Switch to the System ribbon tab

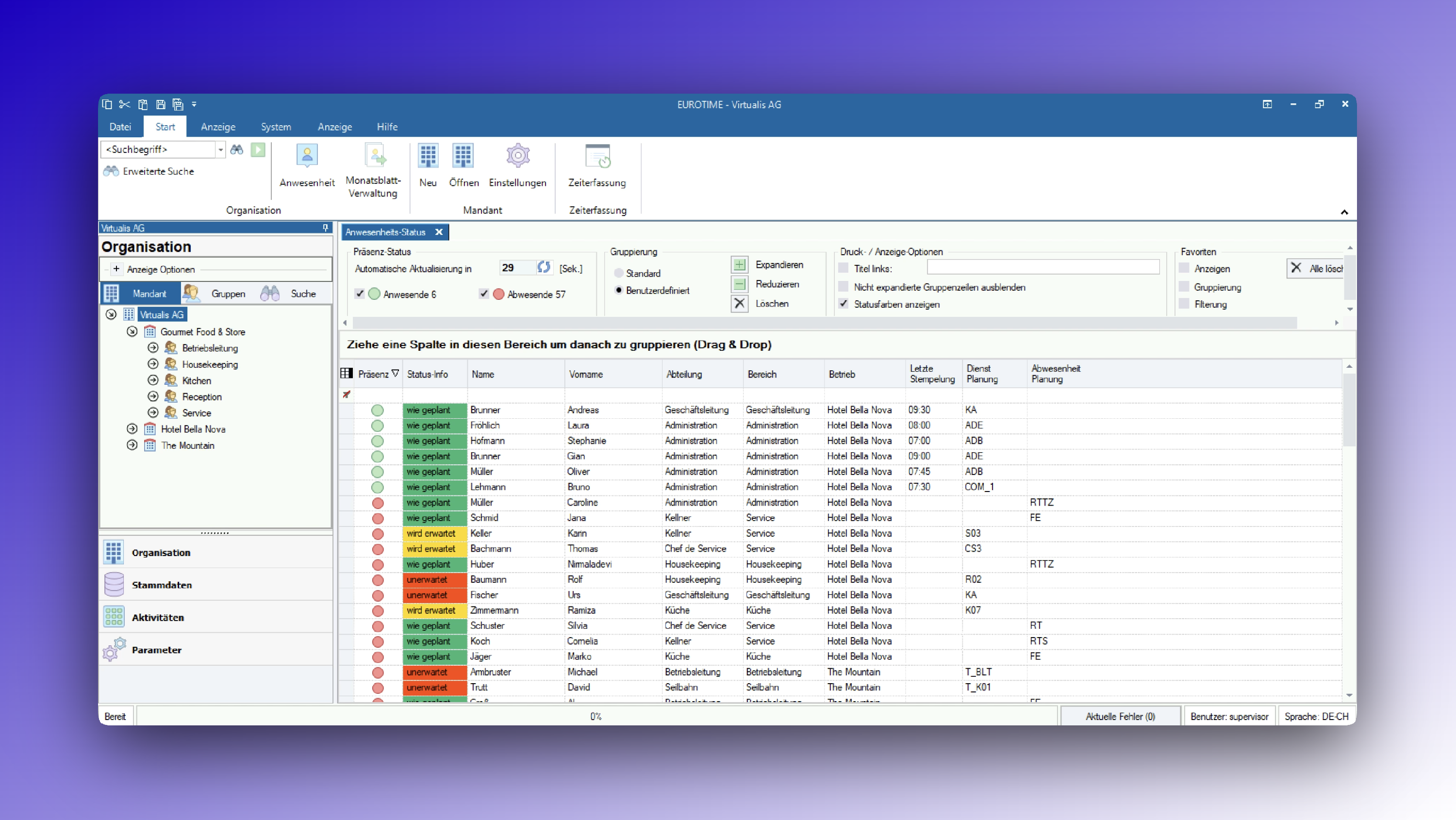[276, 127]
